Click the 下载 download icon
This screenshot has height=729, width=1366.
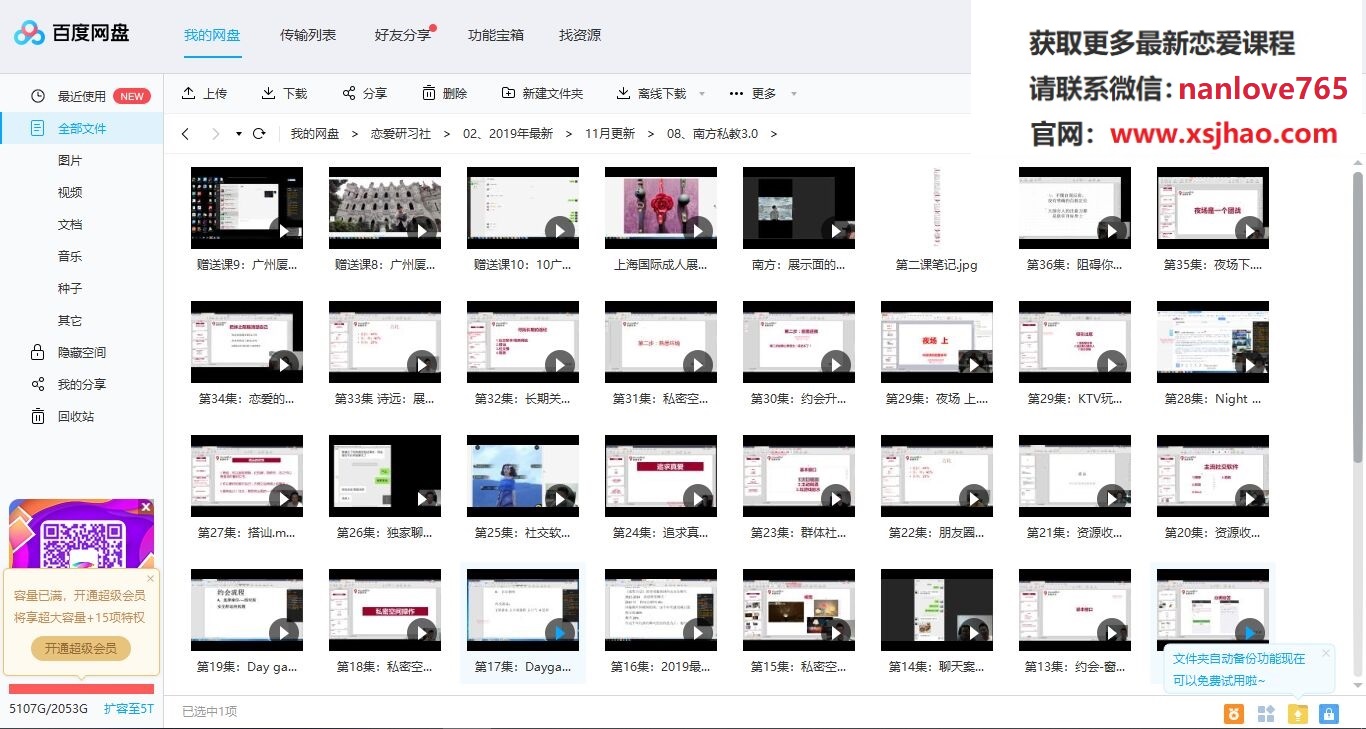268,93
